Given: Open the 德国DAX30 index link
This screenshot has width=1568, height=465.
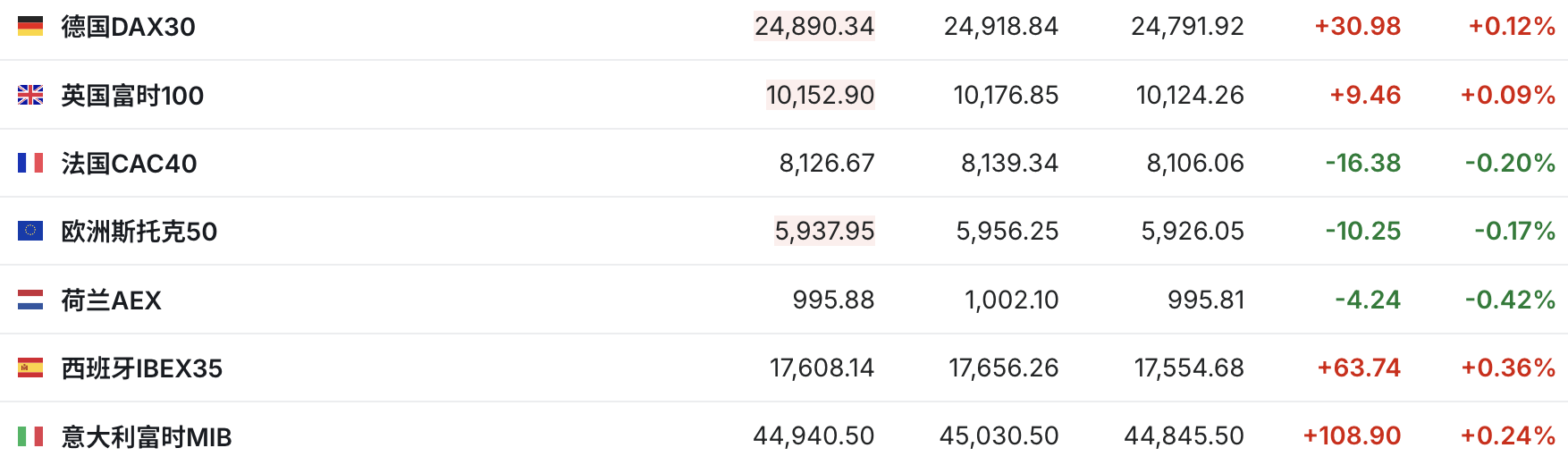Looking at the screenshot, I should 128,27.
